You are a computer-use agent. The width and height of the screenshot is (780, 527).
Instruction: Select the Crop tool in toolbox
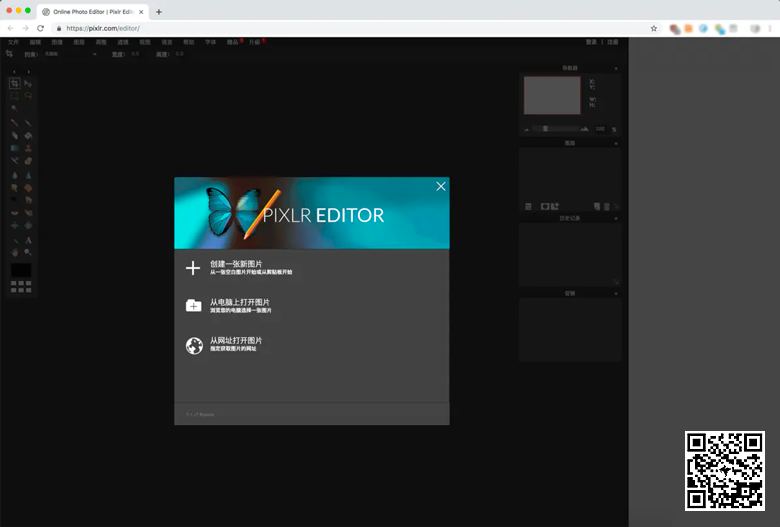pyautogui.click(x=14, y=83)
